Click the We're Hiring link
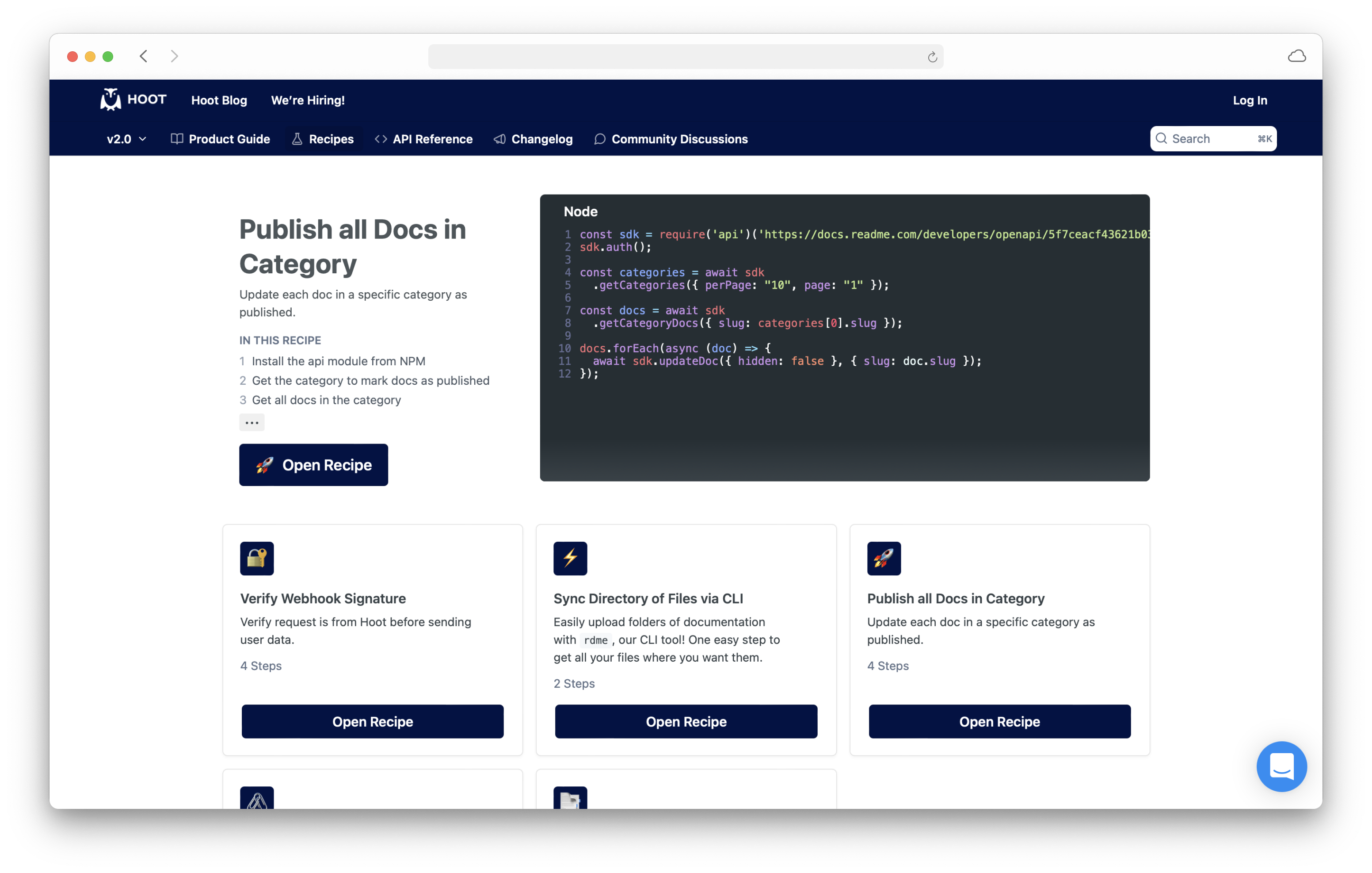 click(x=308, y=100)
